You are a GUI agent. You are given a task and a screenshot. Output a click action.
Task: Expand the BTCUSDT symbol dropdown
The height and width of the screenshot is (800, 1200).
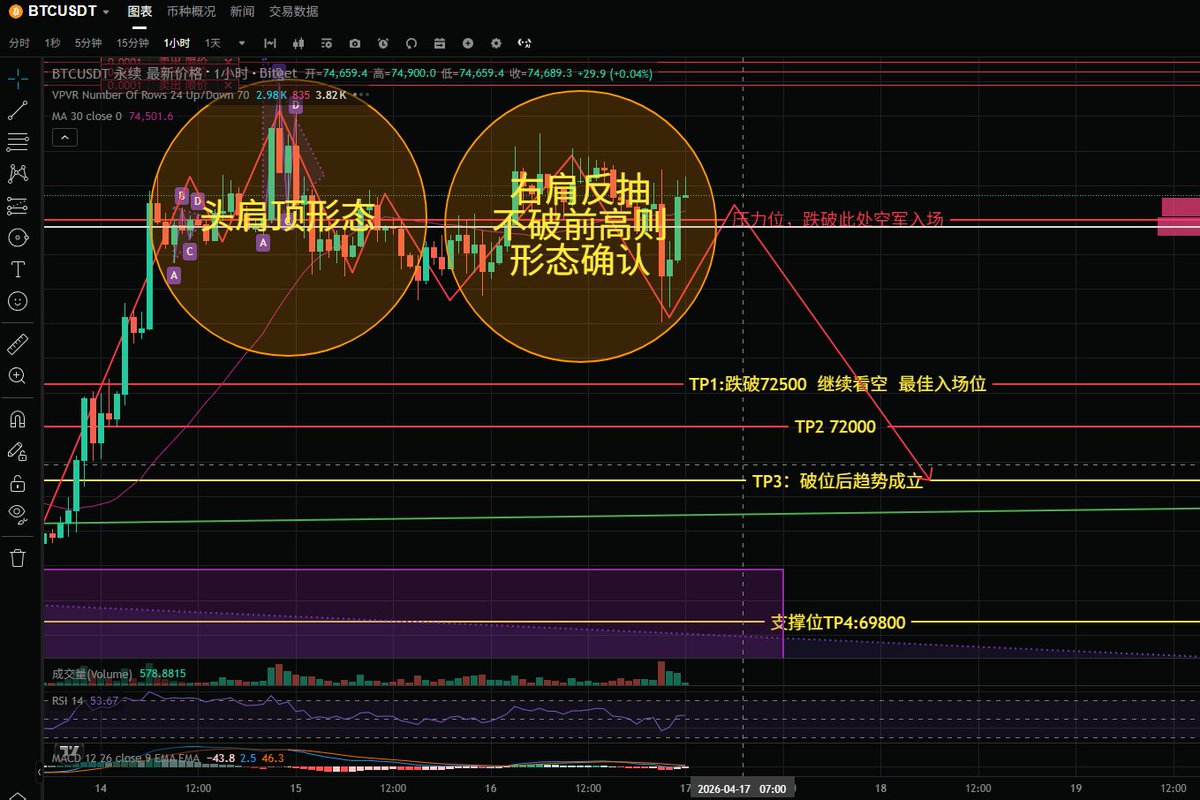click(x=106, y=13)
